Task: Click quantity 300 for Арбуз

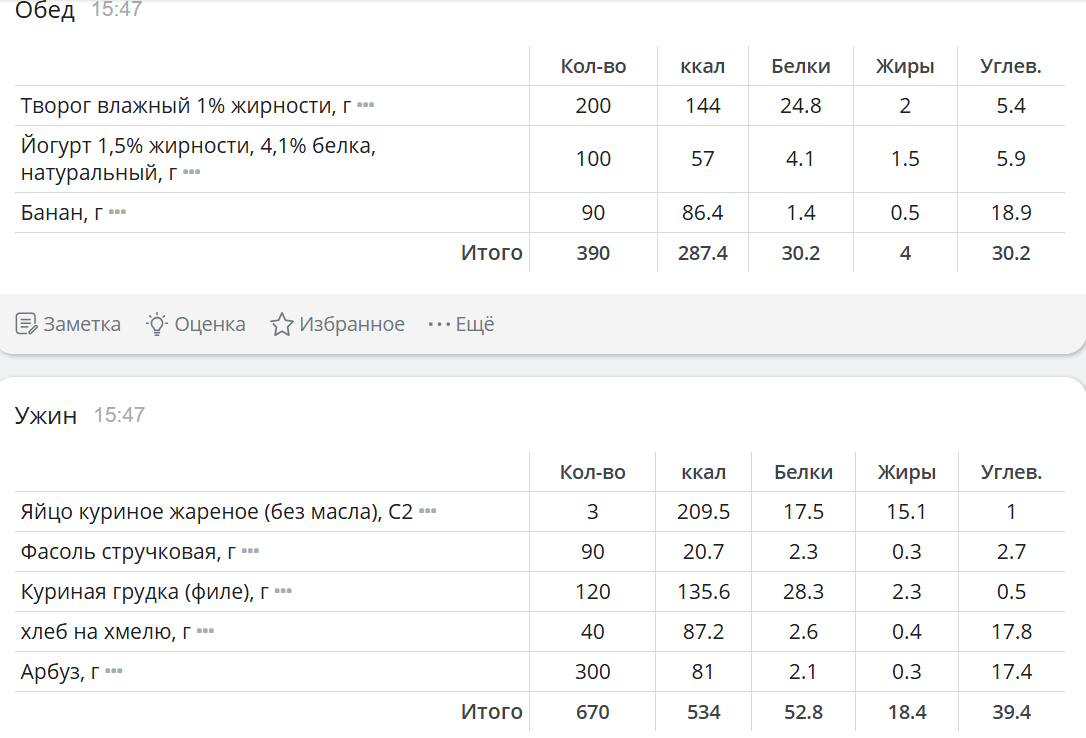Action: (x=593, y=671)
